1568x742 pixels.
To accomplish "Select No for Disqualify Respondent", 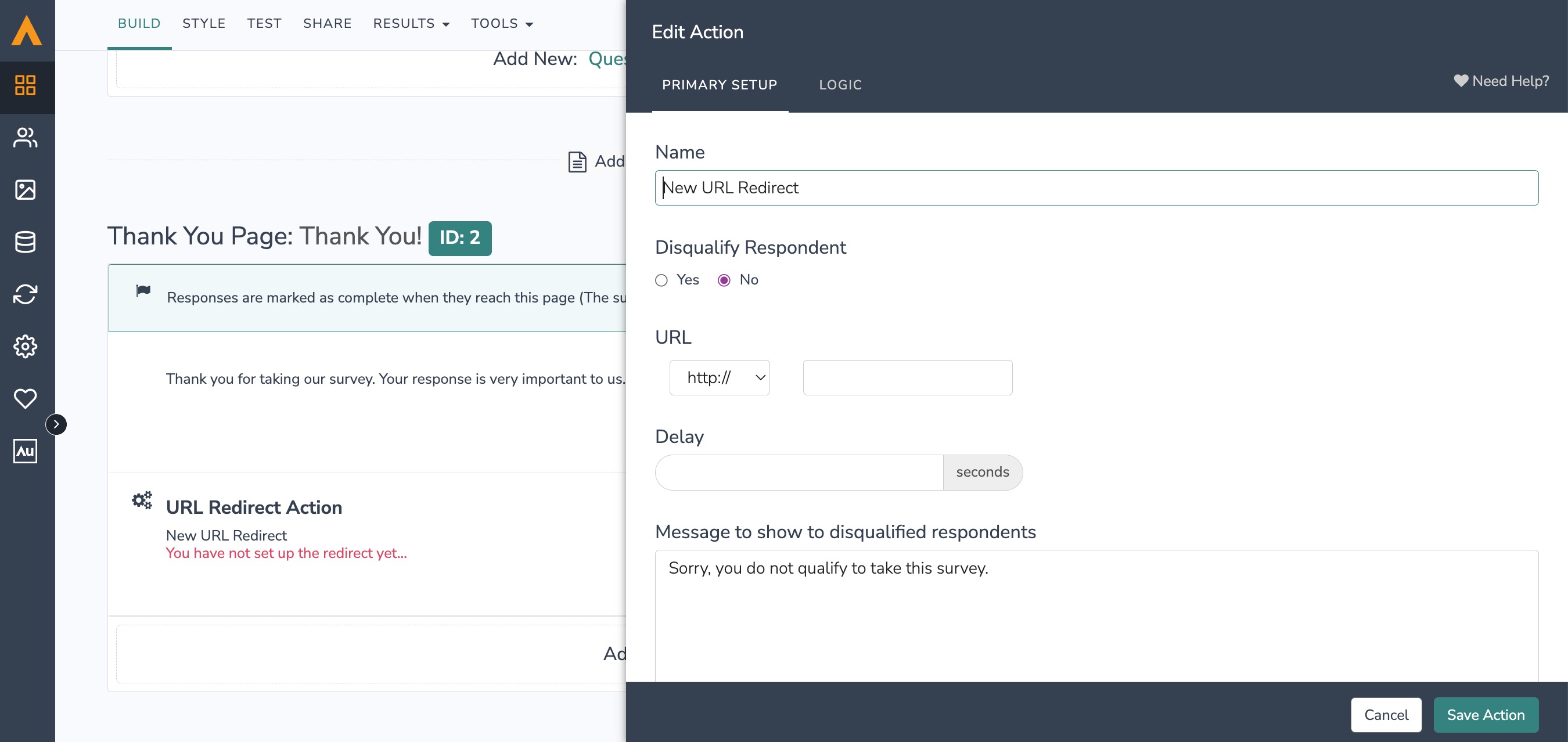I will click(x=724, y=280).
